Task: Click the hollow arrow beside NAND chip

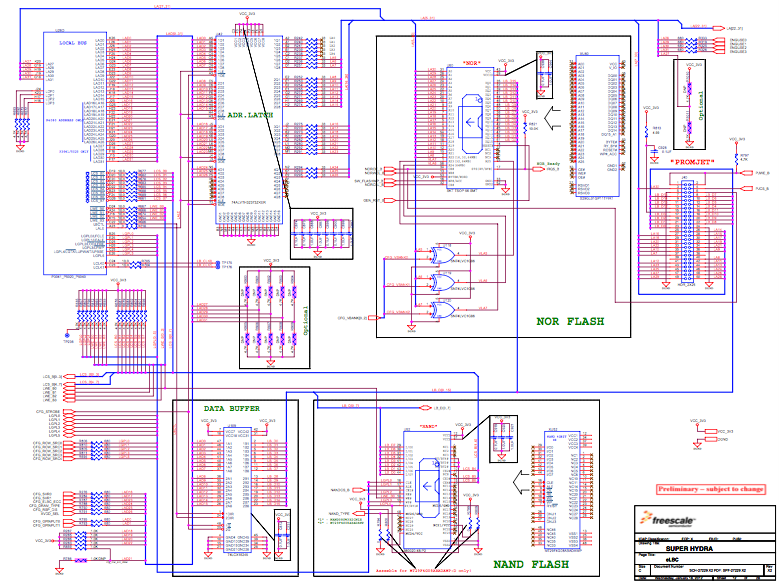Action: pyautogui.click(x=521, y=482)
